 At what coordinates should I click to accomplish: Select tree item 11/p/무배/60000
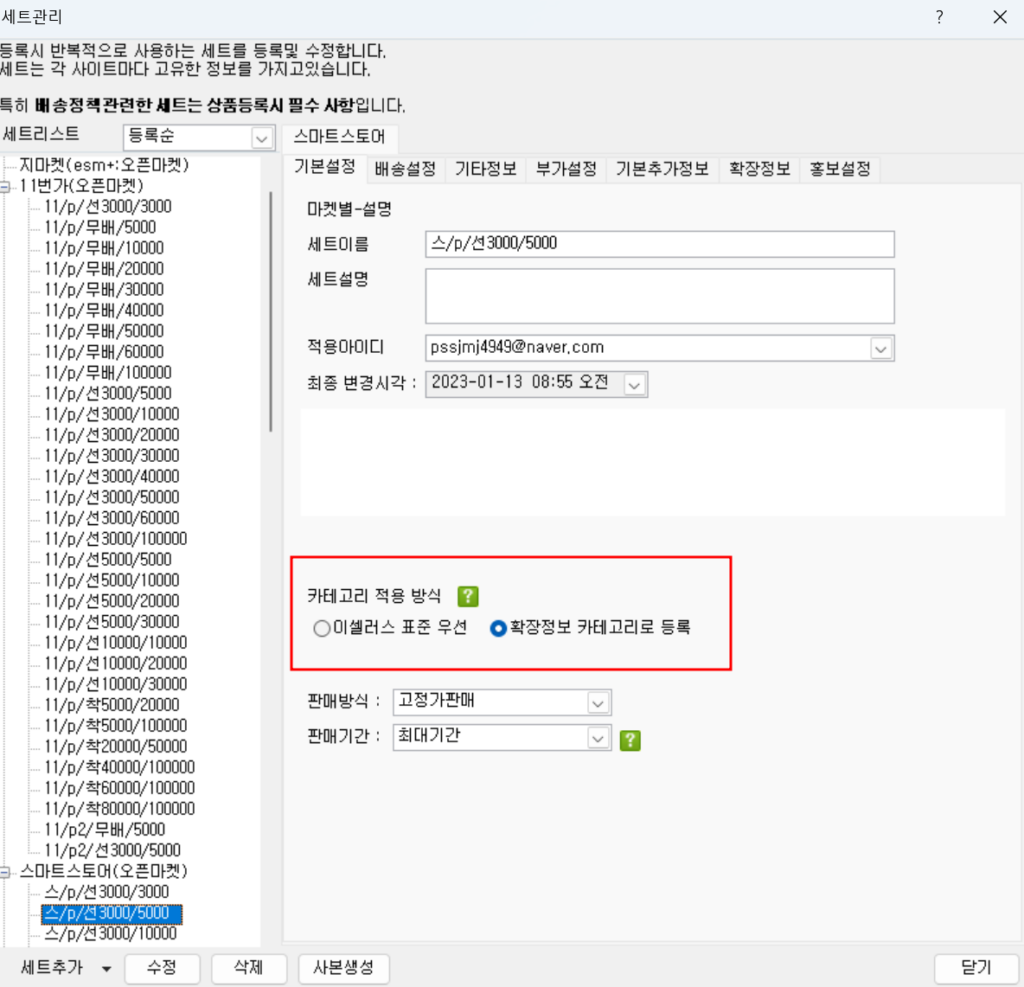[x=104, y=352]
